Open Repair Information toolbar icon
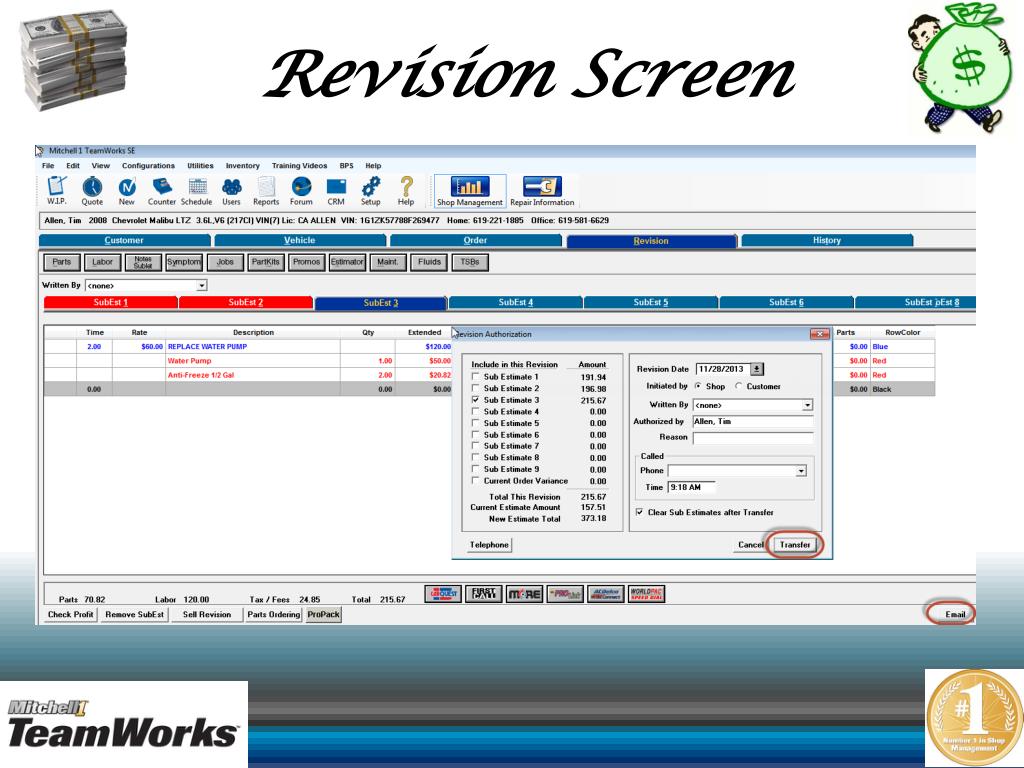Image resolution: width=1024 pixels, height=768 pixels. (x=542, y=191)
